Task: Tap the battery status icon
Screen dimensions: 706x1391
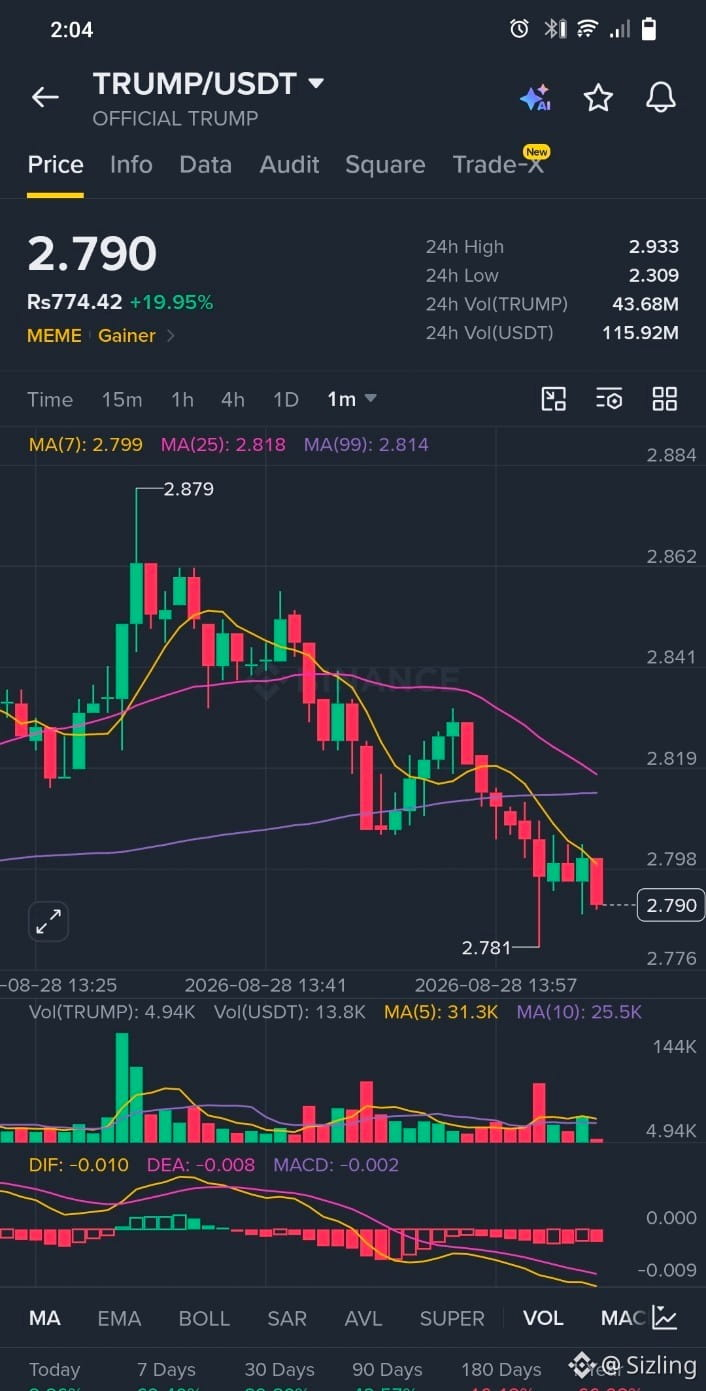Action: click(649, 29)
